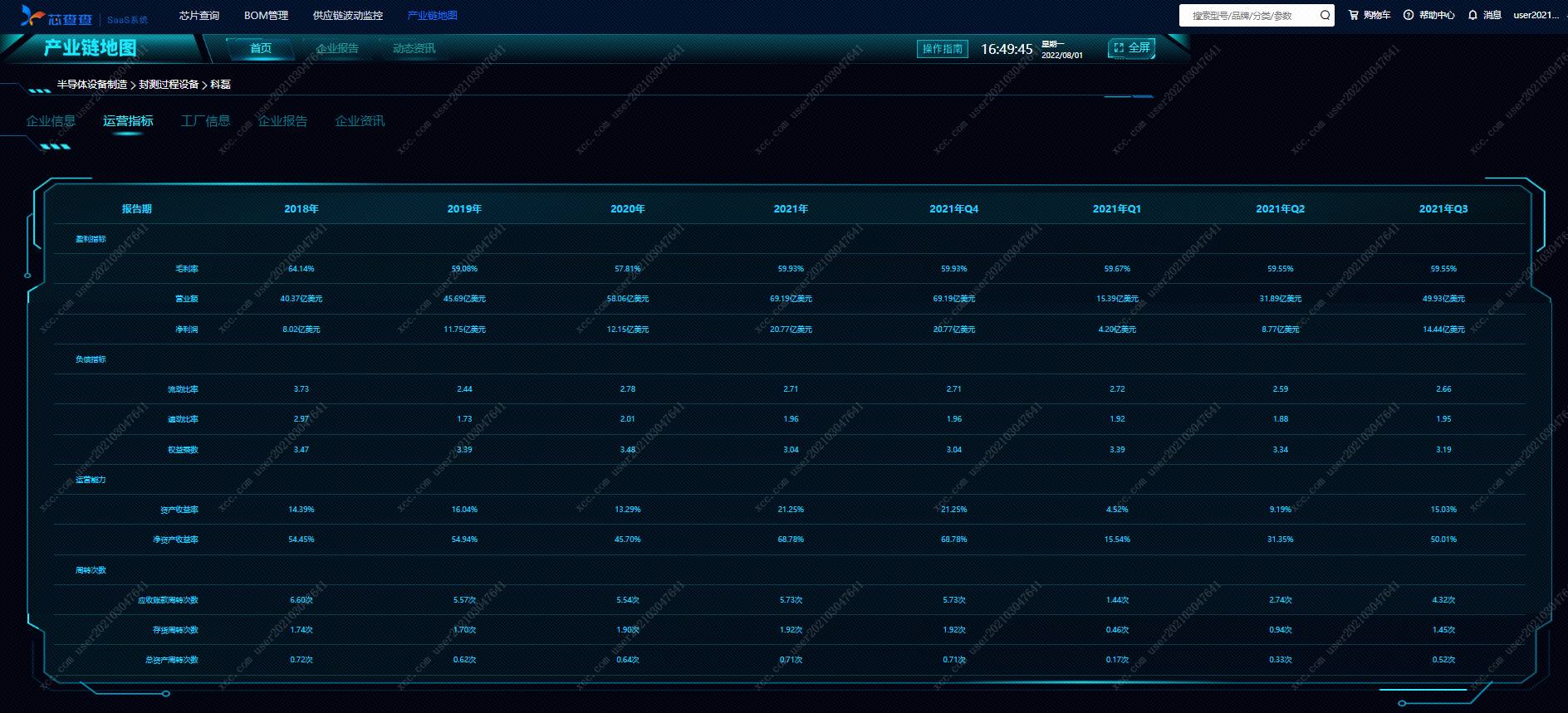The width and height of the screenshot is (1568, 713).
Task: Click the search magnifier icon
Action: [x=1325, y=15]
